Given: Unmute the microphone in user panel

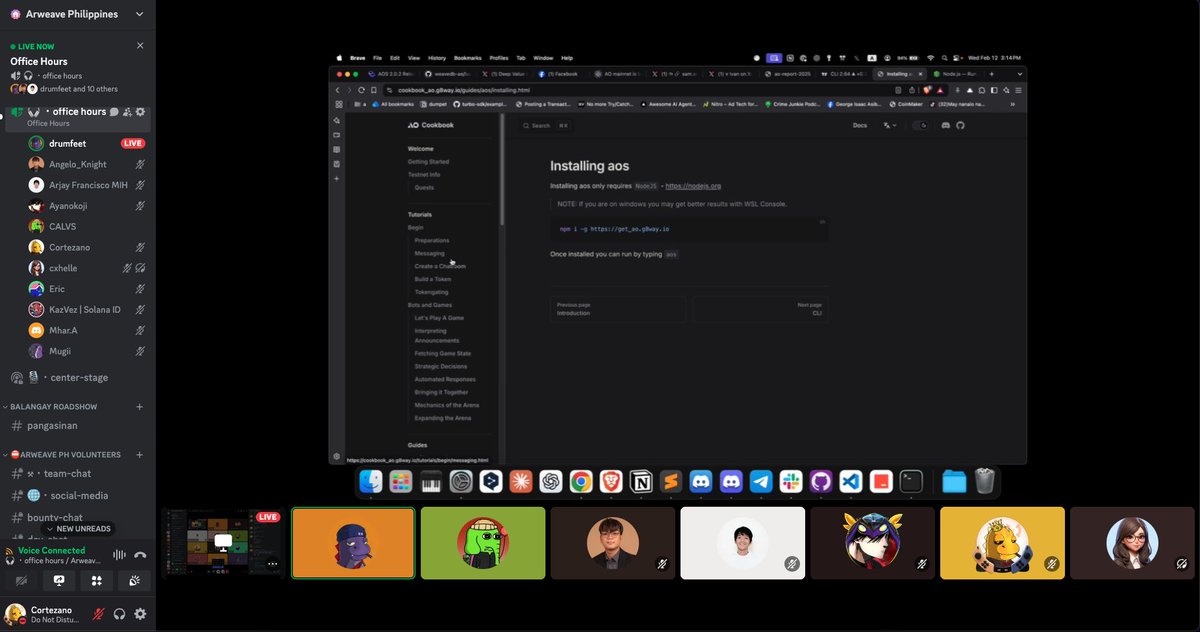Looking at the screenshot, I should click(x=98, y=614).
